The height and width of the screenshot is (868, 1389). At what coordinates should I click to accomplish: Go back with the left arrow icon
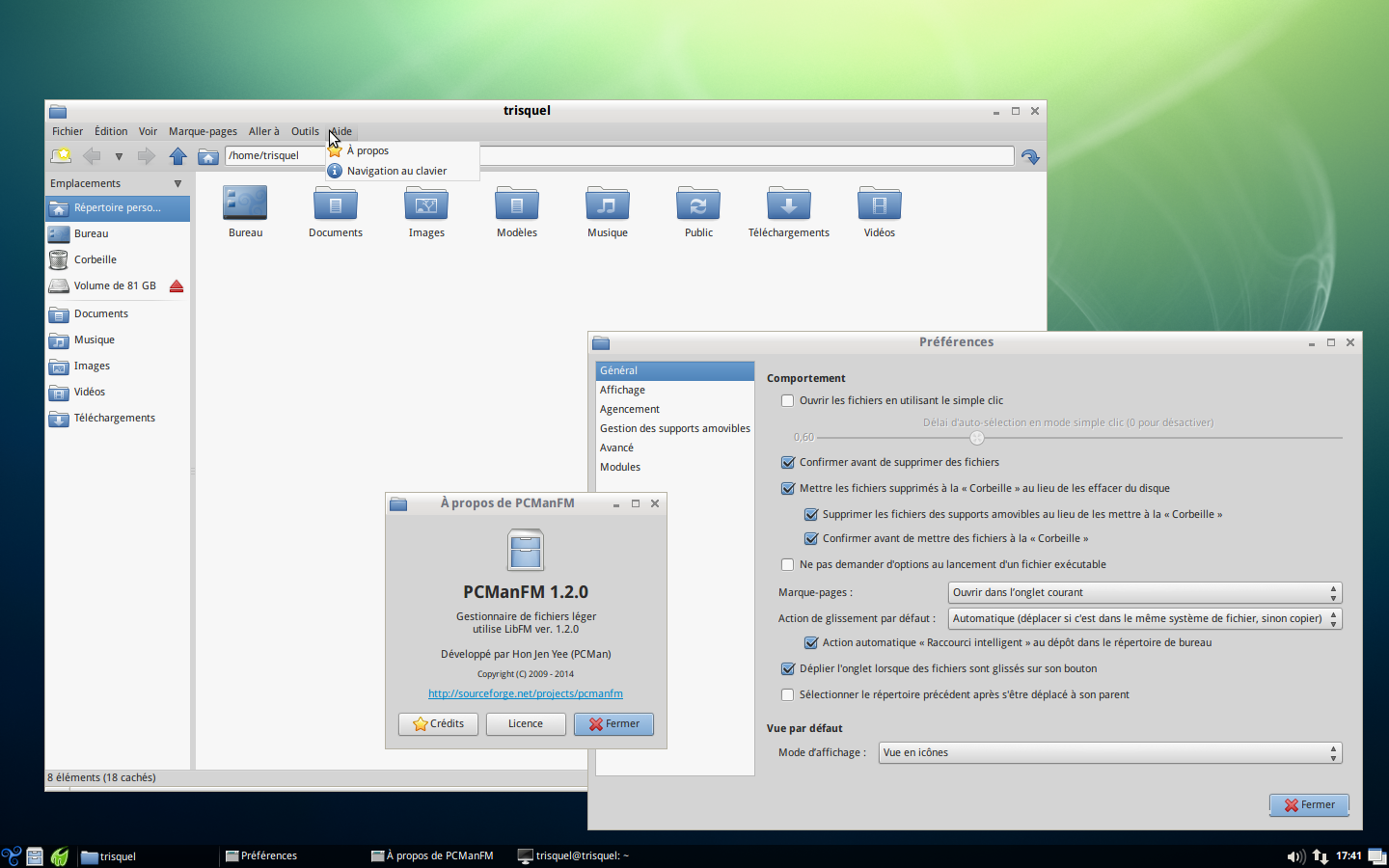point(92,155)
